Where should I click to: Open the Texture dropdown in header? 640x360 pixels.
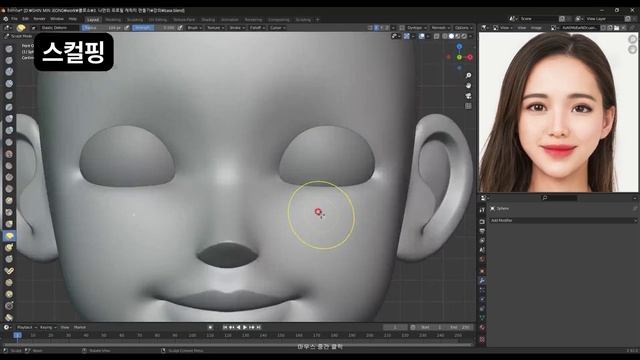point(215,28)
